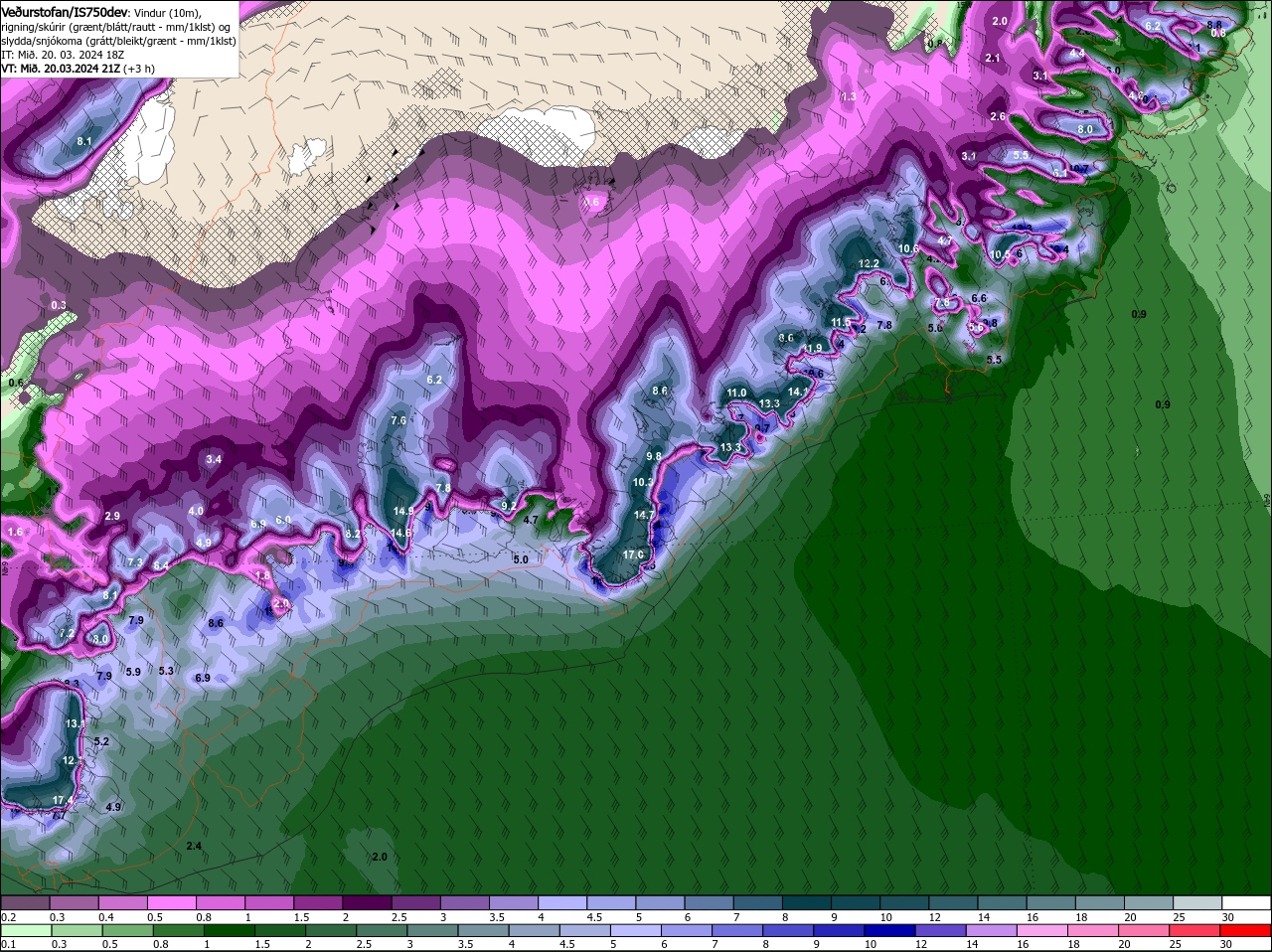Viewport: 1272px width, 952px height.
Task: Click the '0.2' label in the top legend row
Action: pyautogui.click(x=9, y=917)
